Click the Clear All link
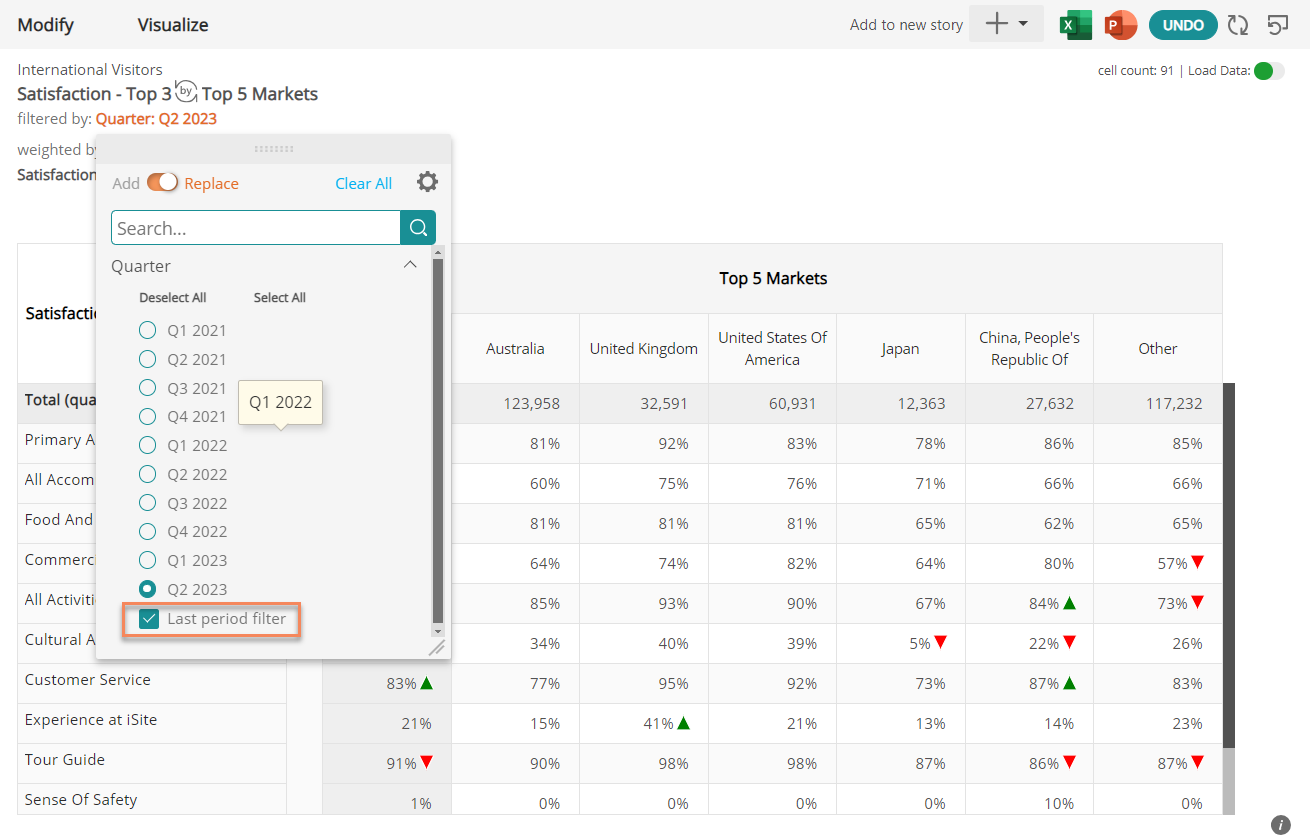This screenshot has height=840, width=1310. [x=364, y=183]
